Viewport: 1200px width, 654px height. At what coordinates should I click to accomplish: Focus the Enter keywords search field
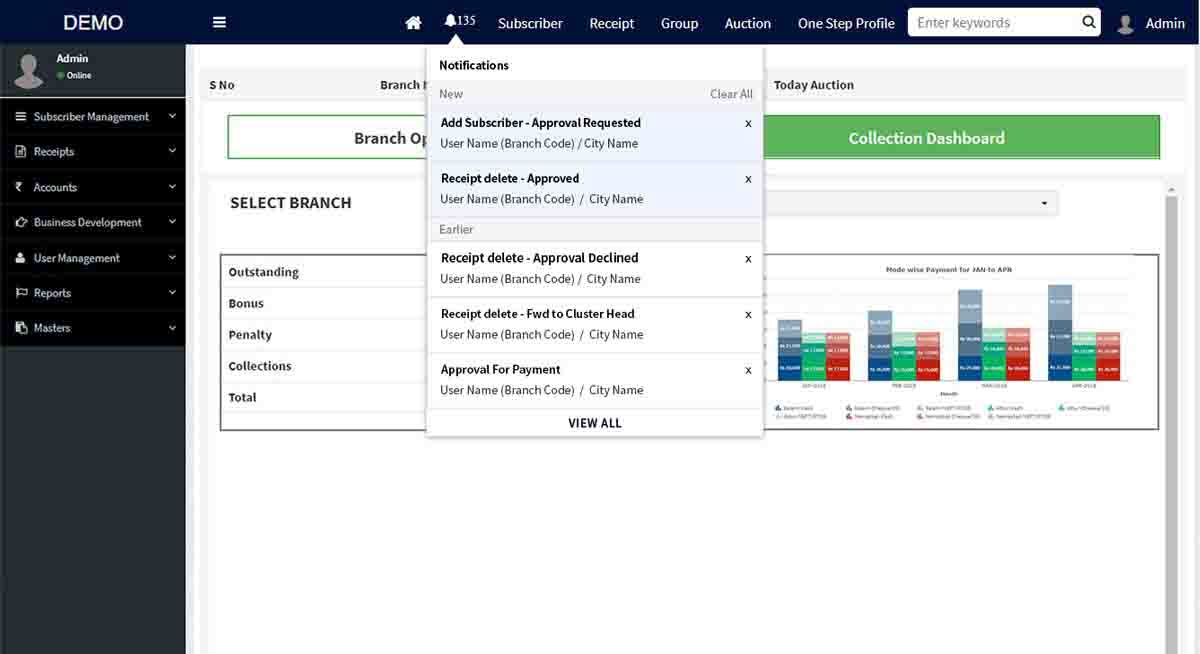(996, 22)
